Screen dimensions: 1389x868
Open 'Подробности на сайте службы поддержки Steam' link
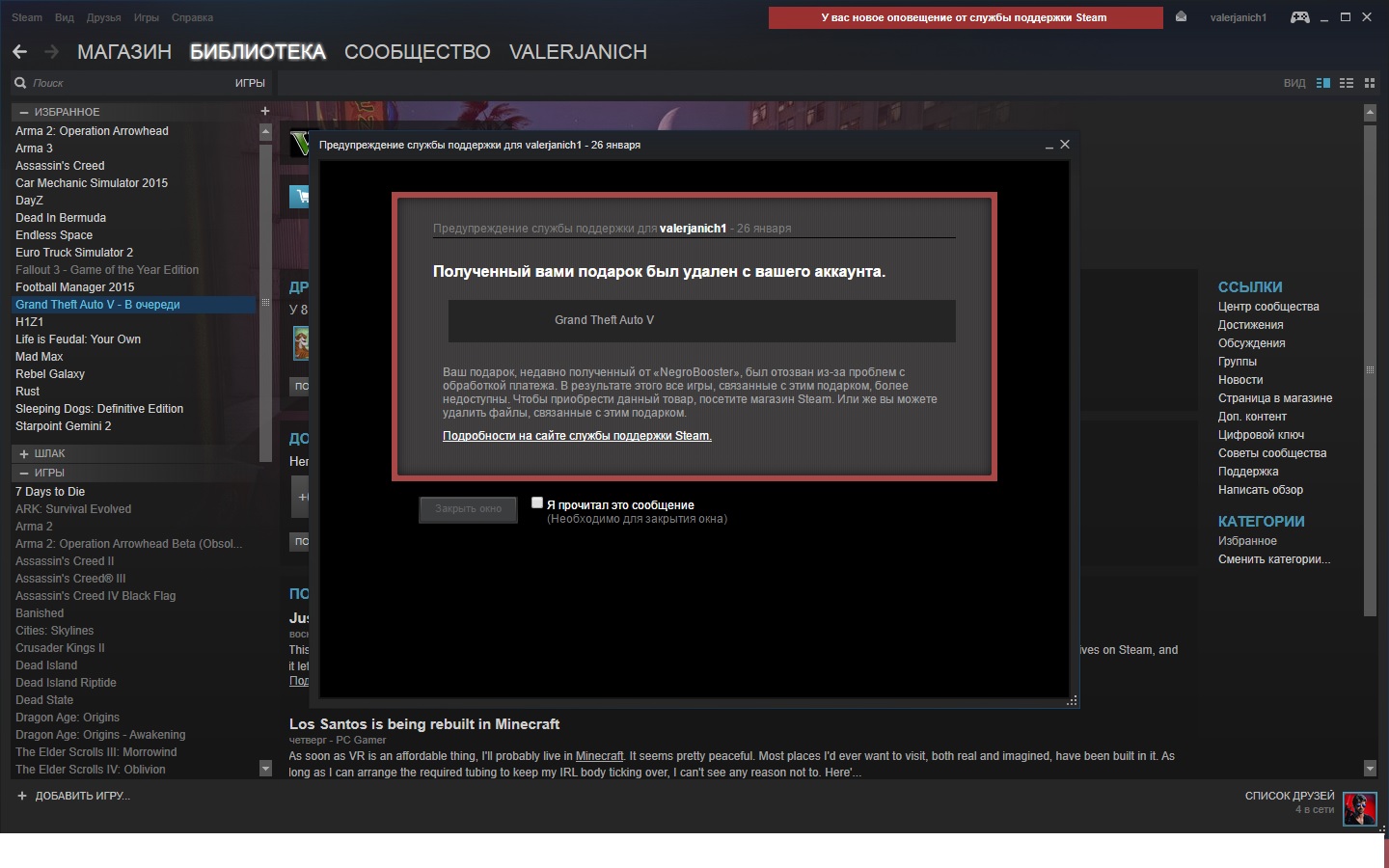click(577, 436)
